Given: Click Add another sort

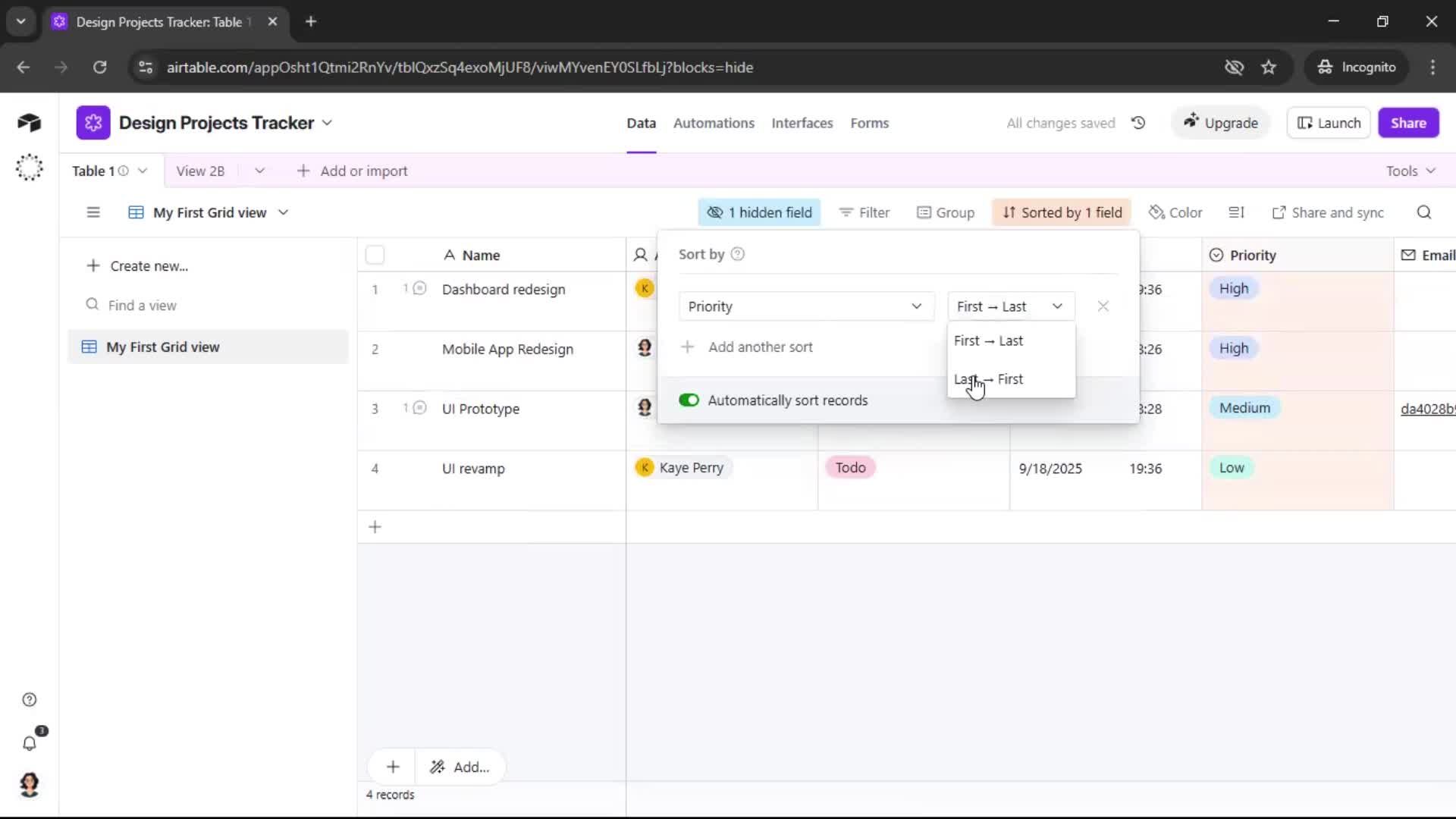Looking at the screenshot, I should pos(747,347).
